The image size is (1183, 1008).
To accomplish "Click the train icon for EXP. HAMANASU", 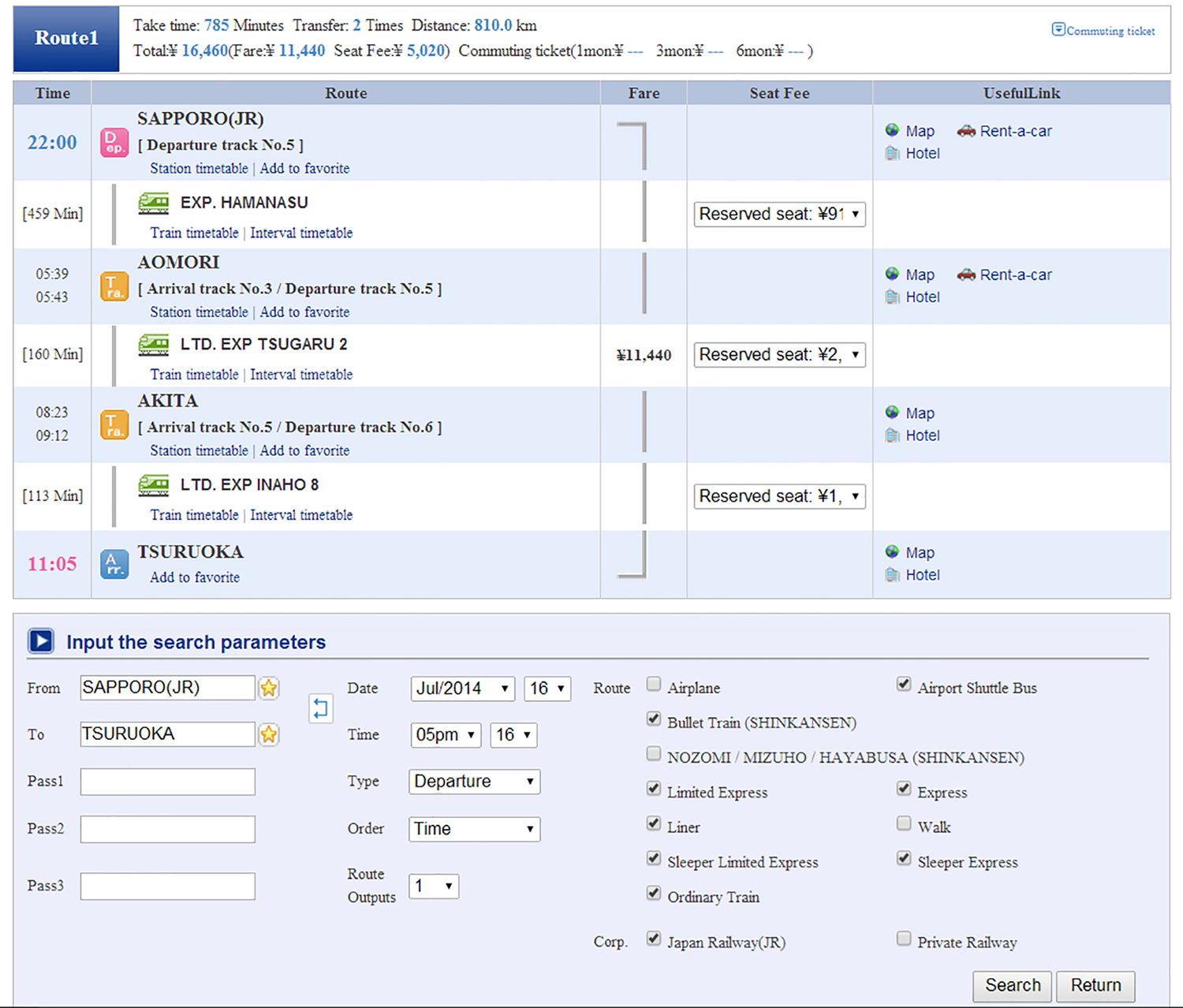I will (x=154, y=203).
